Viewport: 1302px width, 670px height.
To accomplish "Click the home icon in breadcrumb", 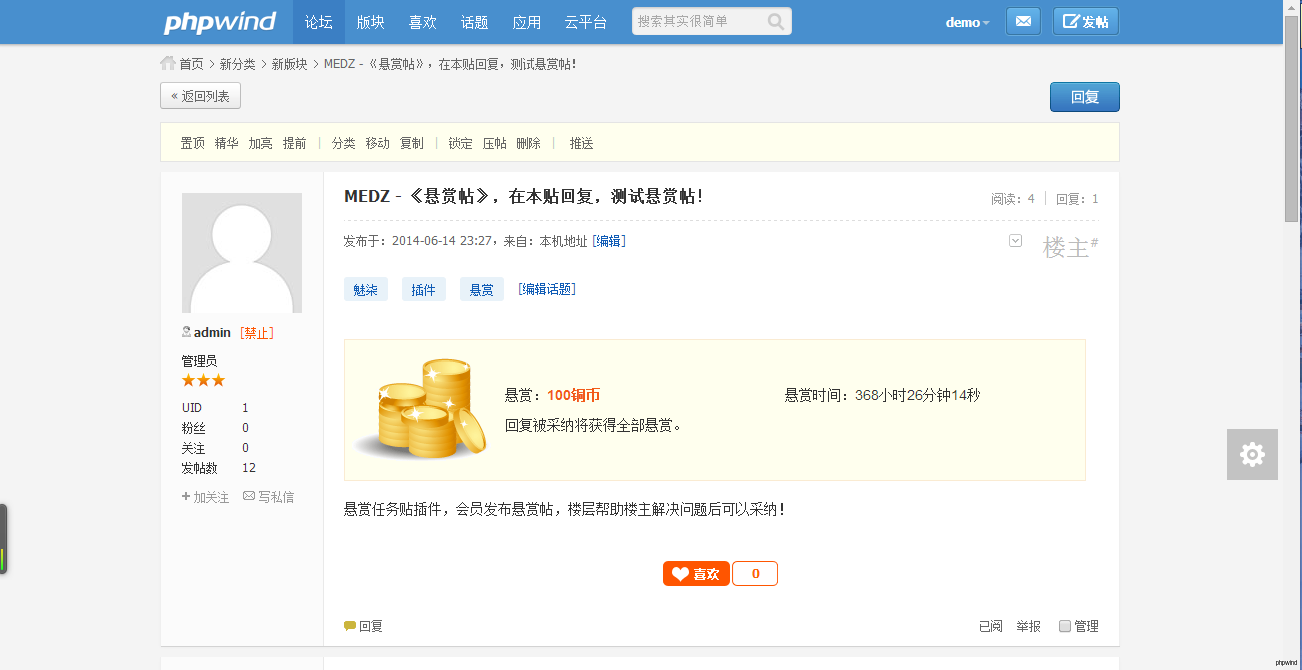I will tap(168, 63).
